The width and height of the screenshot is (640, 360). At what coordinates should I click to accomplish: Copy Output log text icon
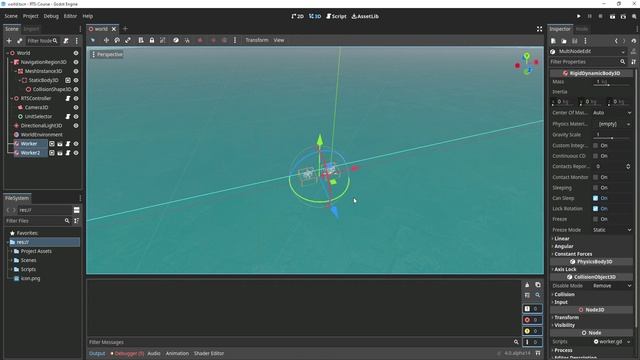[x=538, y=285]
